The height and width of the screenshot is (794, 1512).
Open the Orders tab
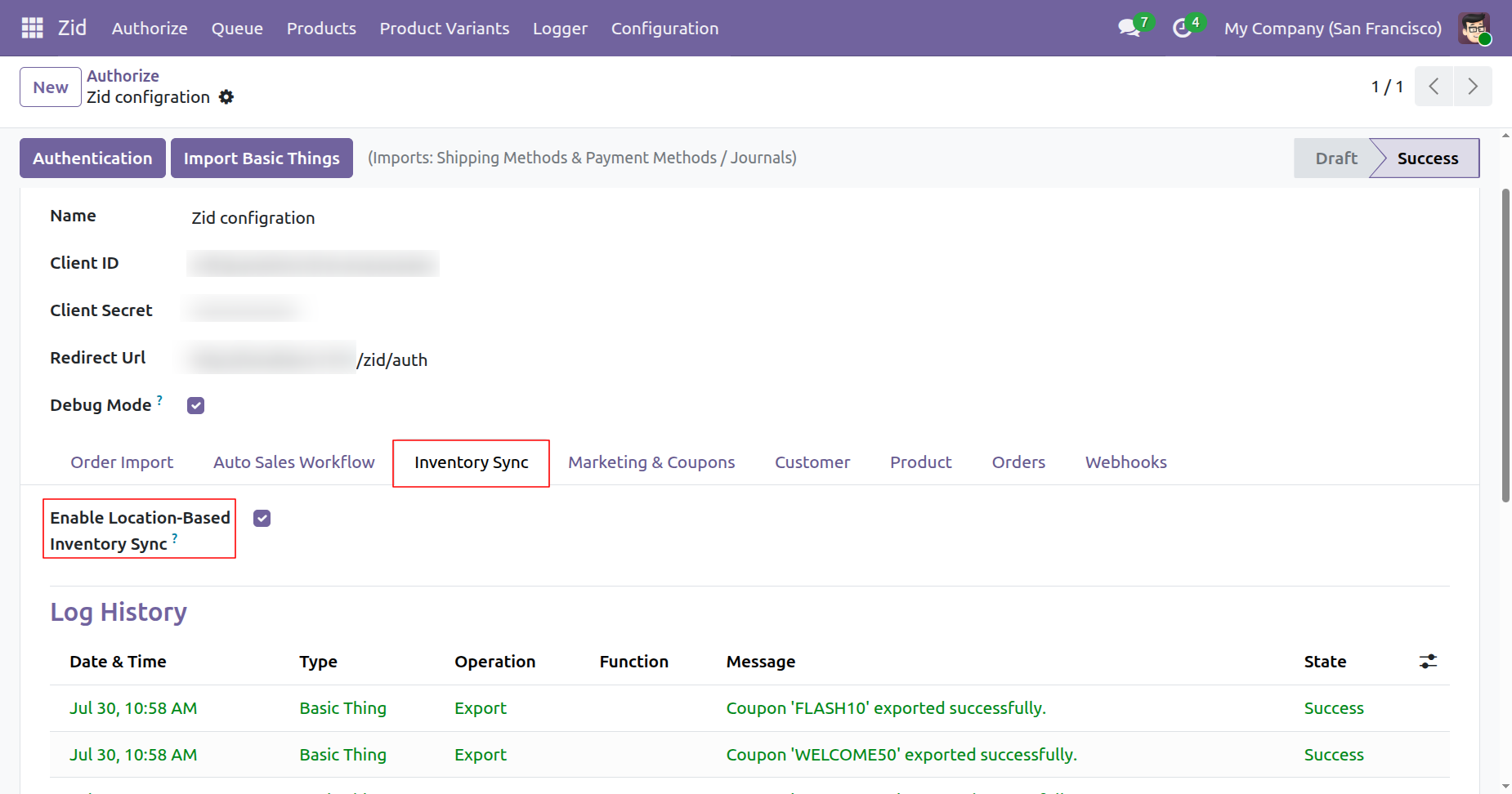[x=1018, y=462]
